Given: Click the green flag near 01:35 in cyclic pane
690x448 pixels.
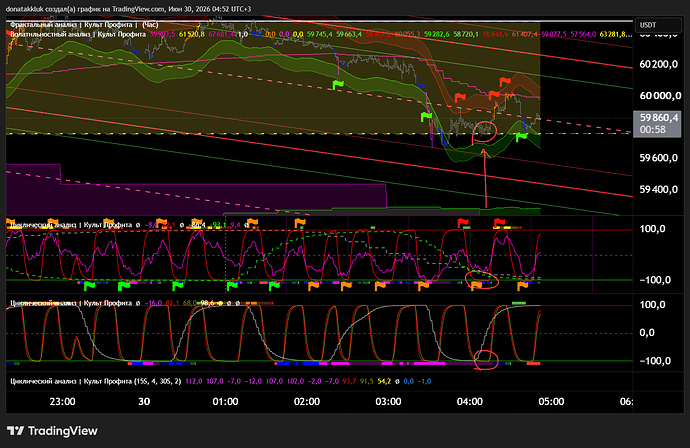Looking at the screenshot, I should (275, 286).
